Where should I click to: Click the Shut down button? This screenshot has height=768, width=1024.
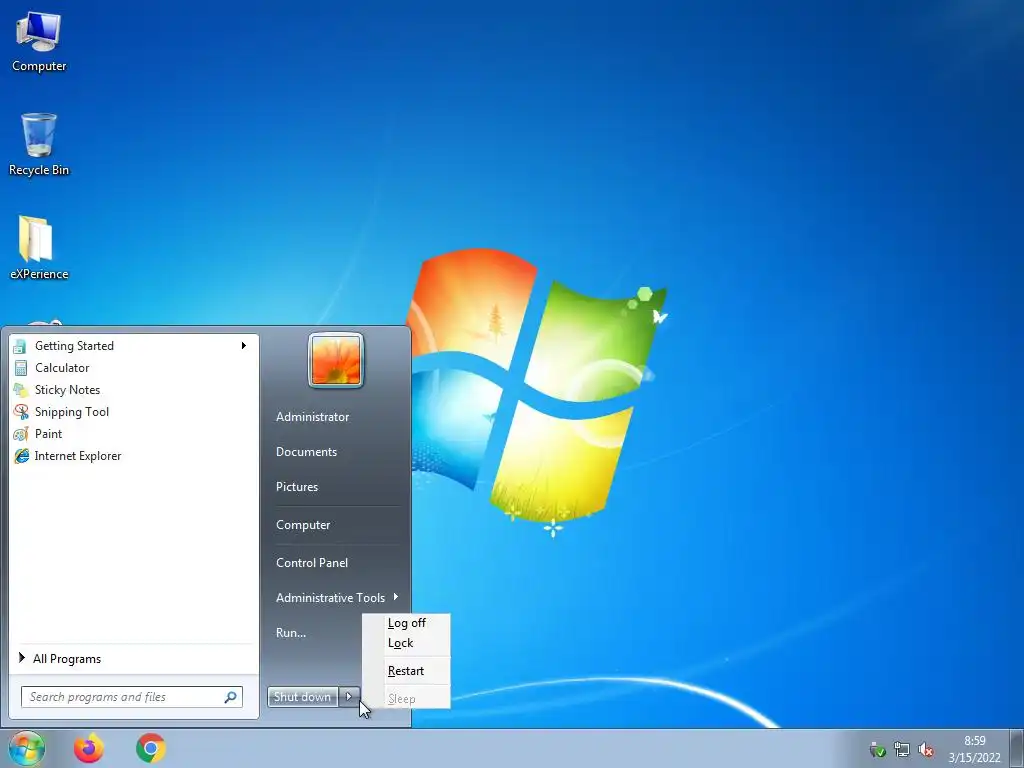[x=302, y=697]
